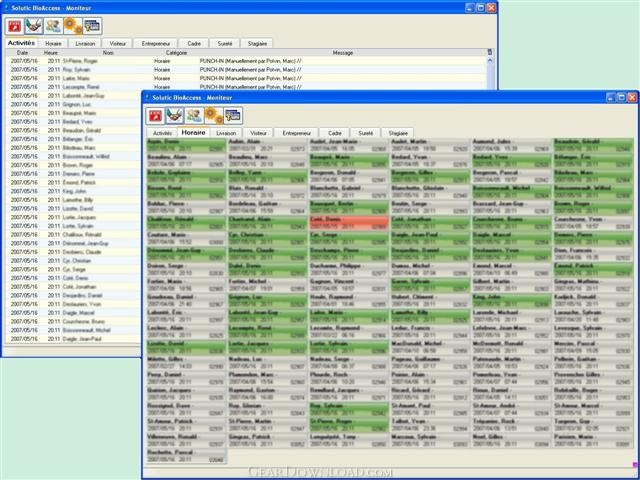Select Gilbert, Martin employee card
The image size is (640, 480).
512,285
